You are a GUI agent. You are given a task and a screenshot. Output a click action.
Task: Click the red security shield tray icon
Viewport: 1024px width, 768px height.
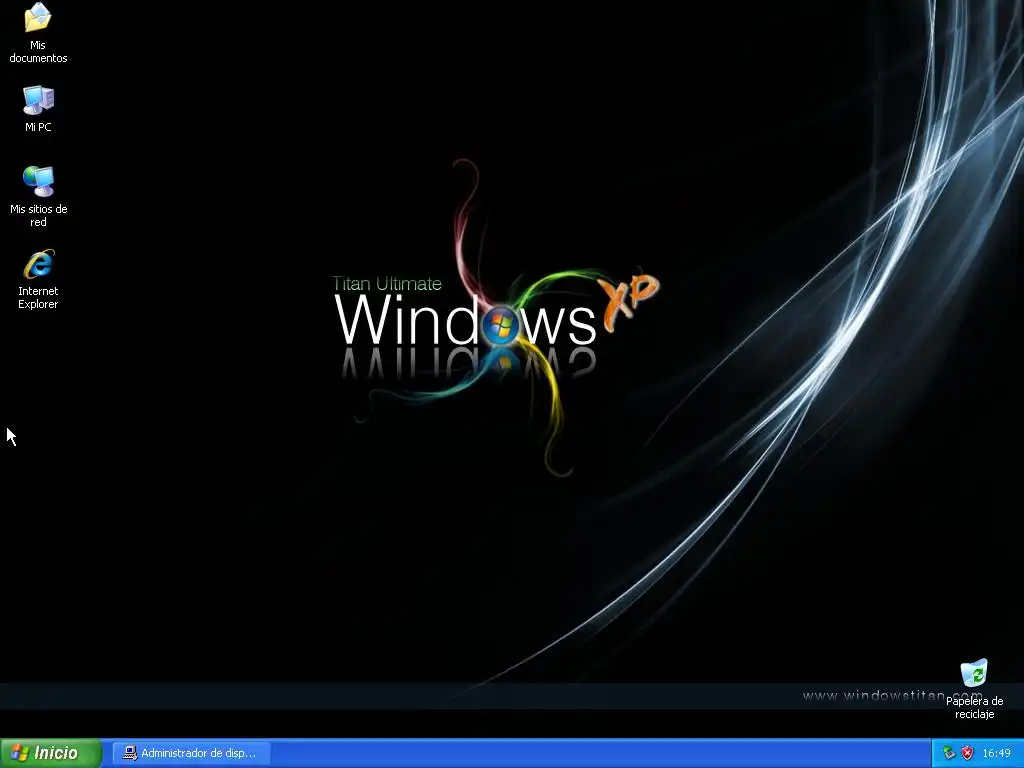click(x=968, y=753)
